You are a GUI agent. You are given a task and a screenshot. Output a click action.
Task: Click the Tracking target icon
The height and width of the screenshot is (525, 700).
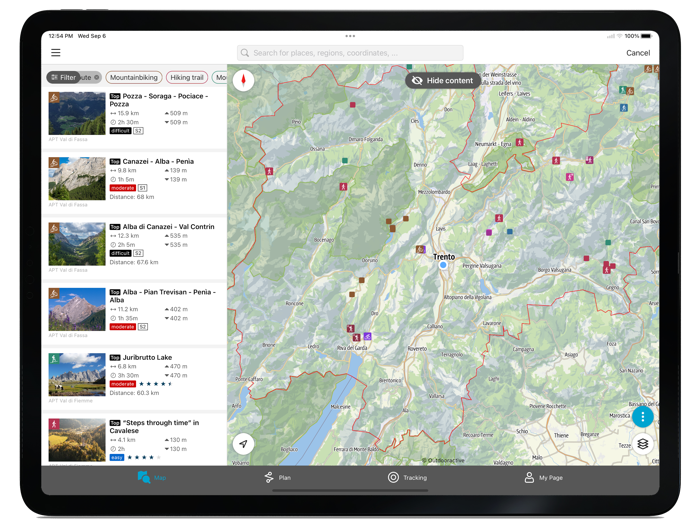(x=393, y=477)
